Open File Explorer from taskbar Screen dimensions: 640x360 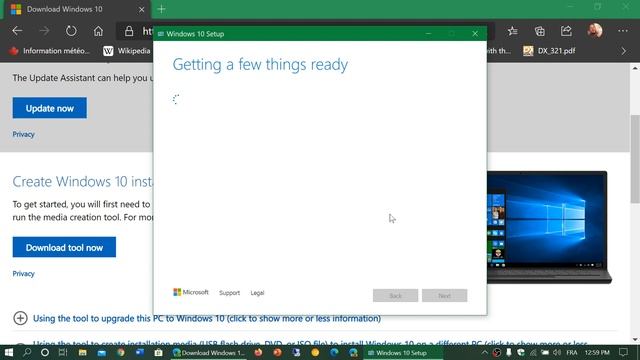click(x=82, y=353)
